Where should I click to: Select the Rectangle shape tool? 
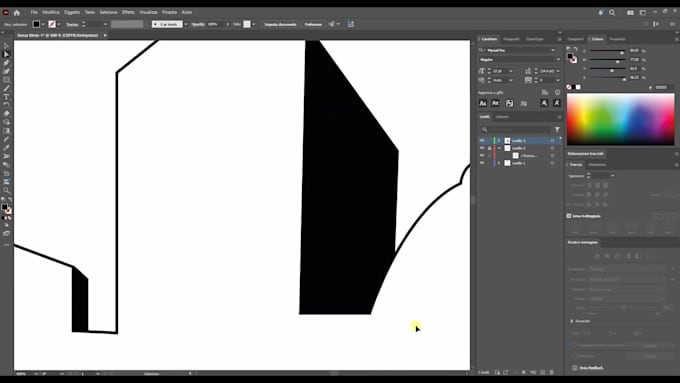(x=6, y=80)
